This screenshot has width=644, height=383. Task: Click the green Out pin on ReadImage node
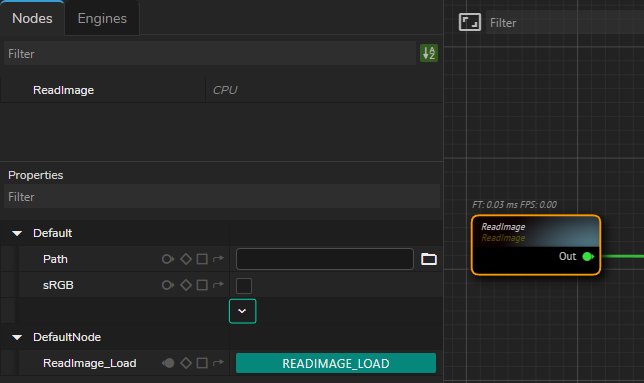[x=588, y=257]
